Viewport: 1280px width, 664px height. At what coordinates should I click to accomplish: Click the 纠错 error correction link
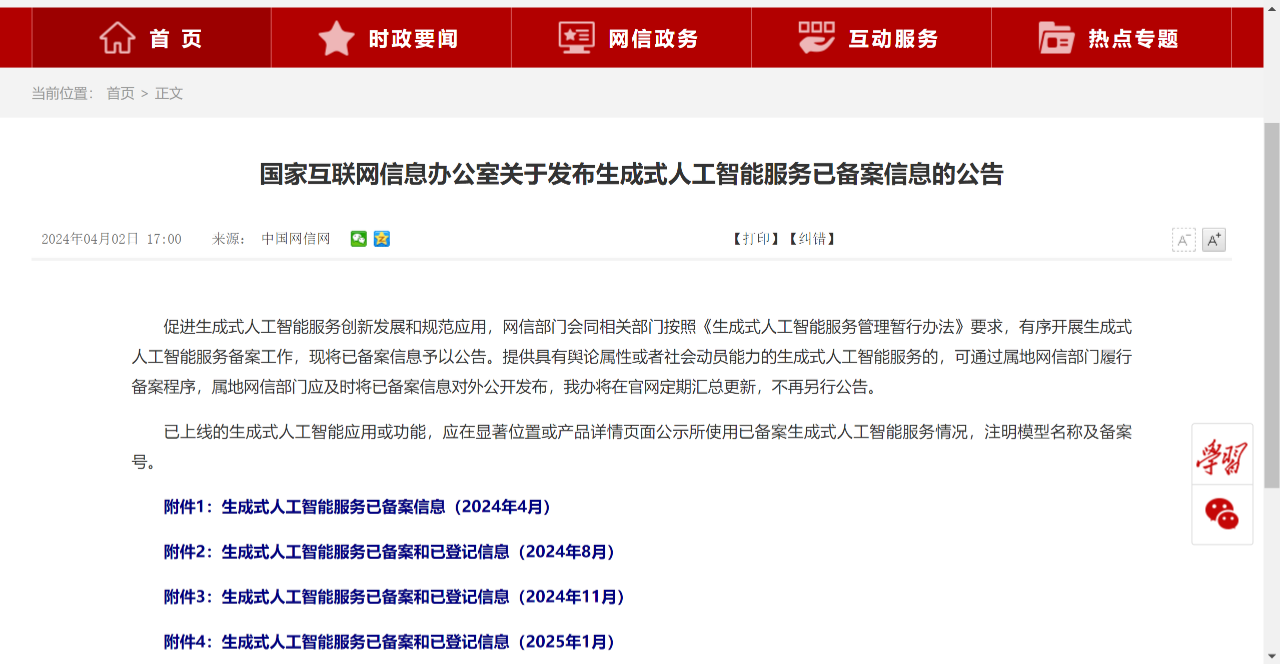(811, 239)
